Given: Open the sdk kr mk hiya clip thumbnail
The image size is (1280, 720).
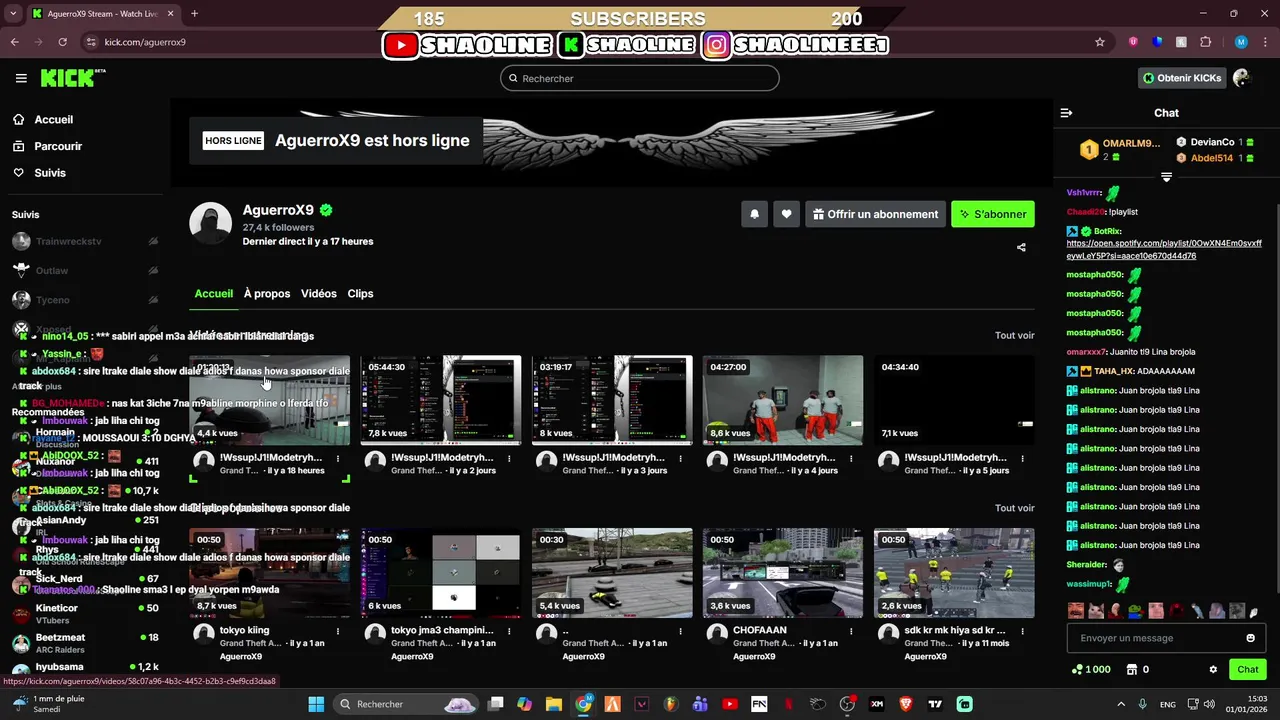Looking at the screenshot, I should (954, 573).
